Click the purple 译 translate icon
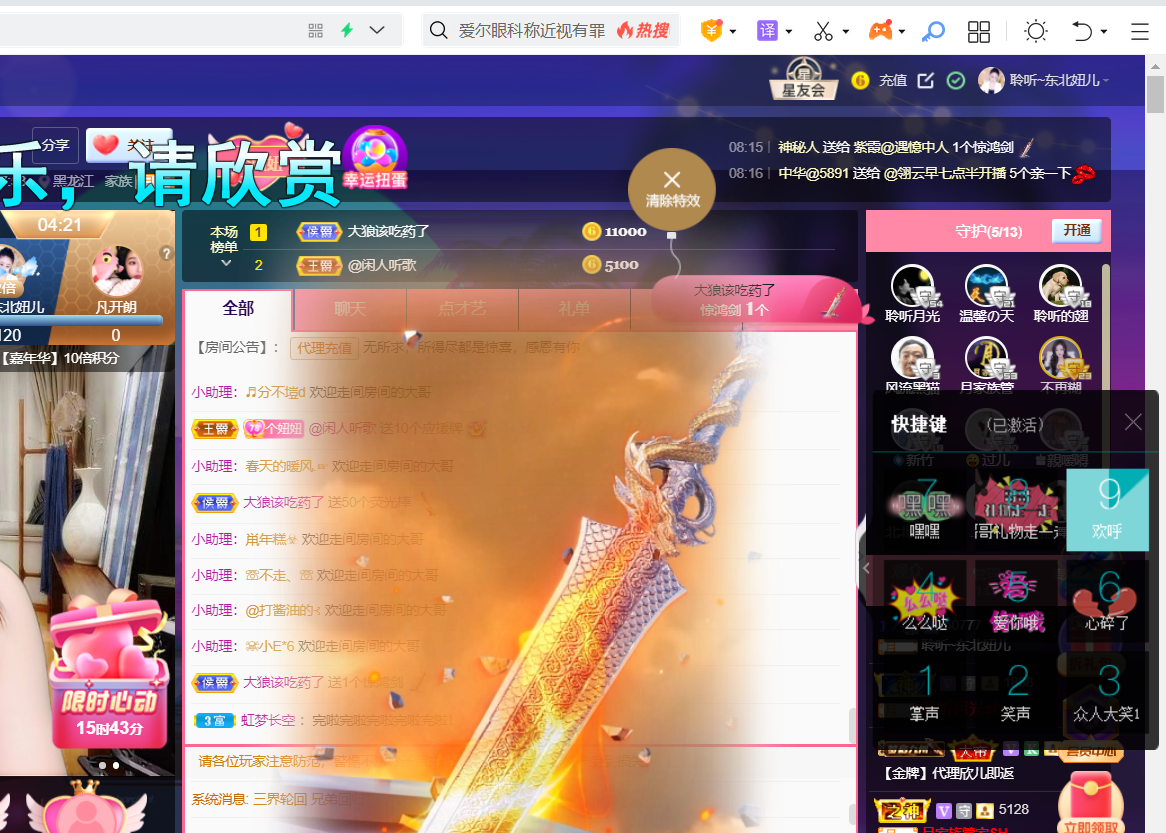This screenshot has width=1166, height=833. tap(767, 30)
